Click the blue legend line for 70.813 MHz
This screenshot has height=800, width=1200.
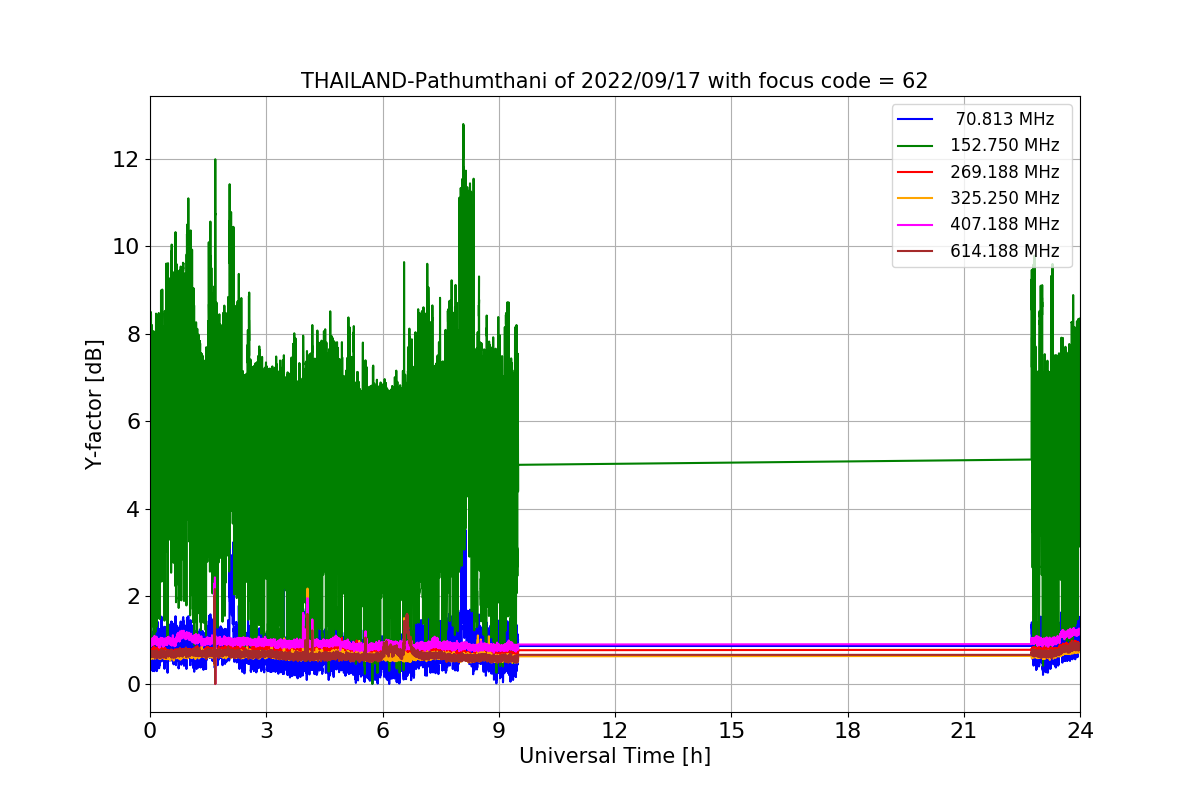tap(916, 120)
